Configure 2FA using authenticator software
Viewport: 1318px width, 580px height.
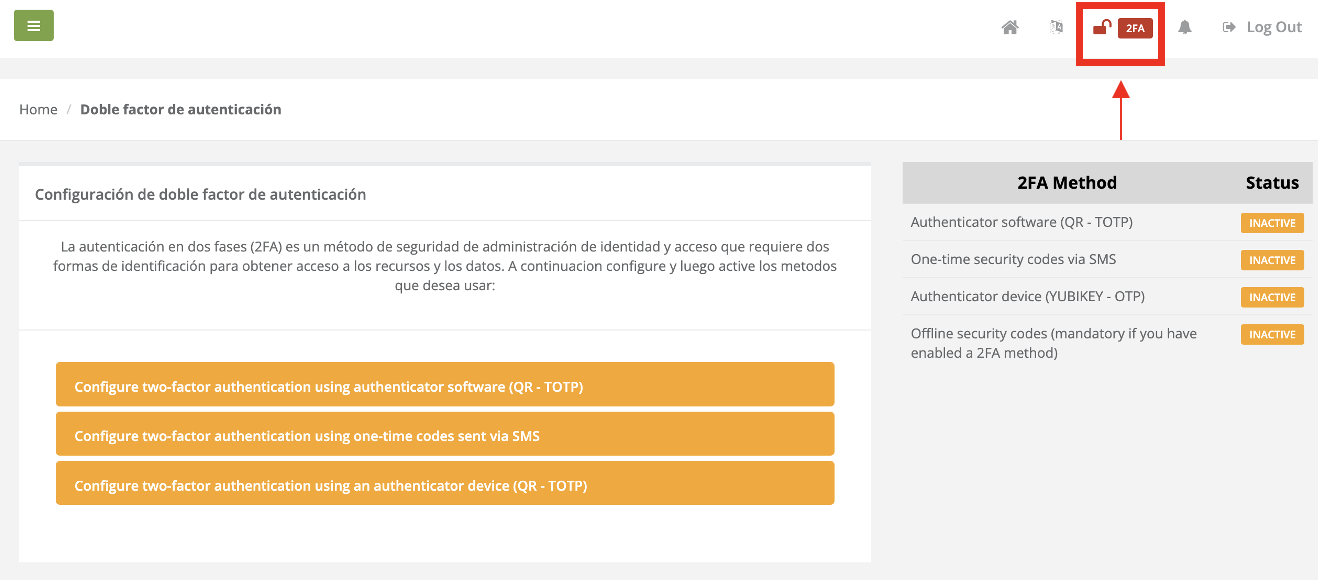click(x=445, y=385)
